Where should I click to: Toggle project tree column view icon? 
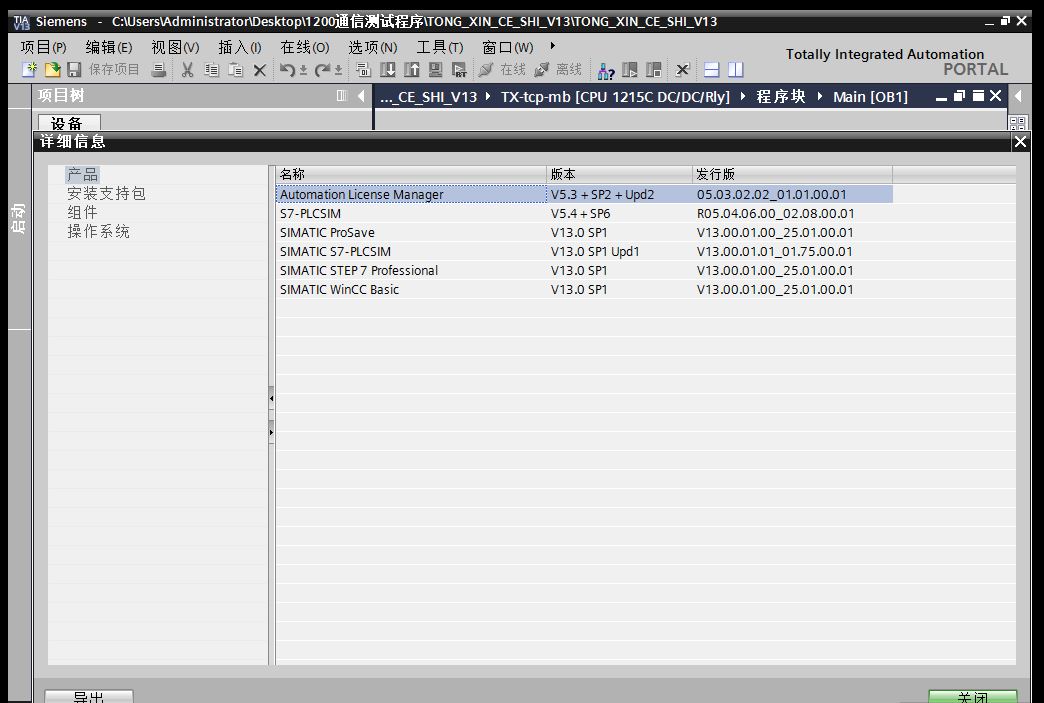342,96
